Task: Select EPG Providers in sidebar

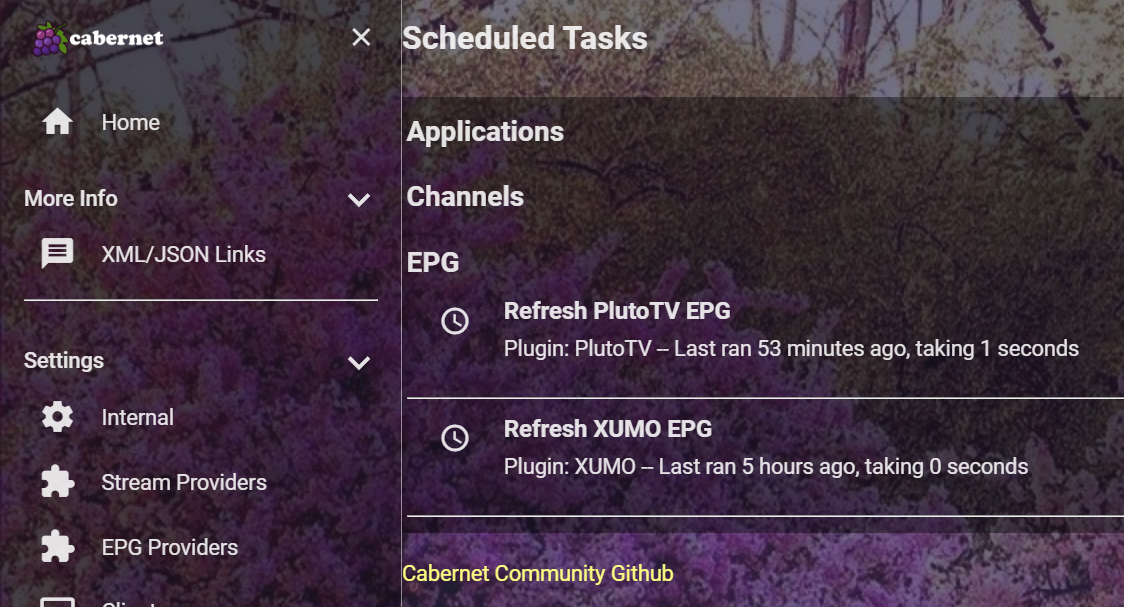Action: pos(170,547)
